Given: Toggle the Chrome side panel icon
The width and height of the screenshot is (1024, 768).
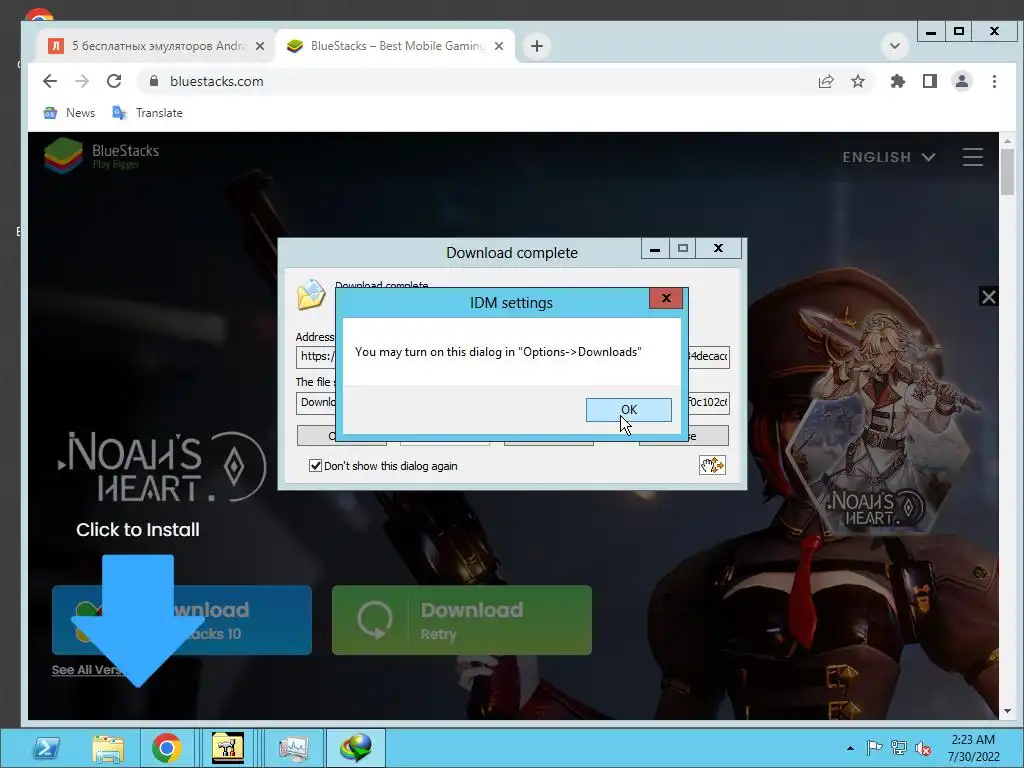Looking at the screenshot, I should [930, 82].
